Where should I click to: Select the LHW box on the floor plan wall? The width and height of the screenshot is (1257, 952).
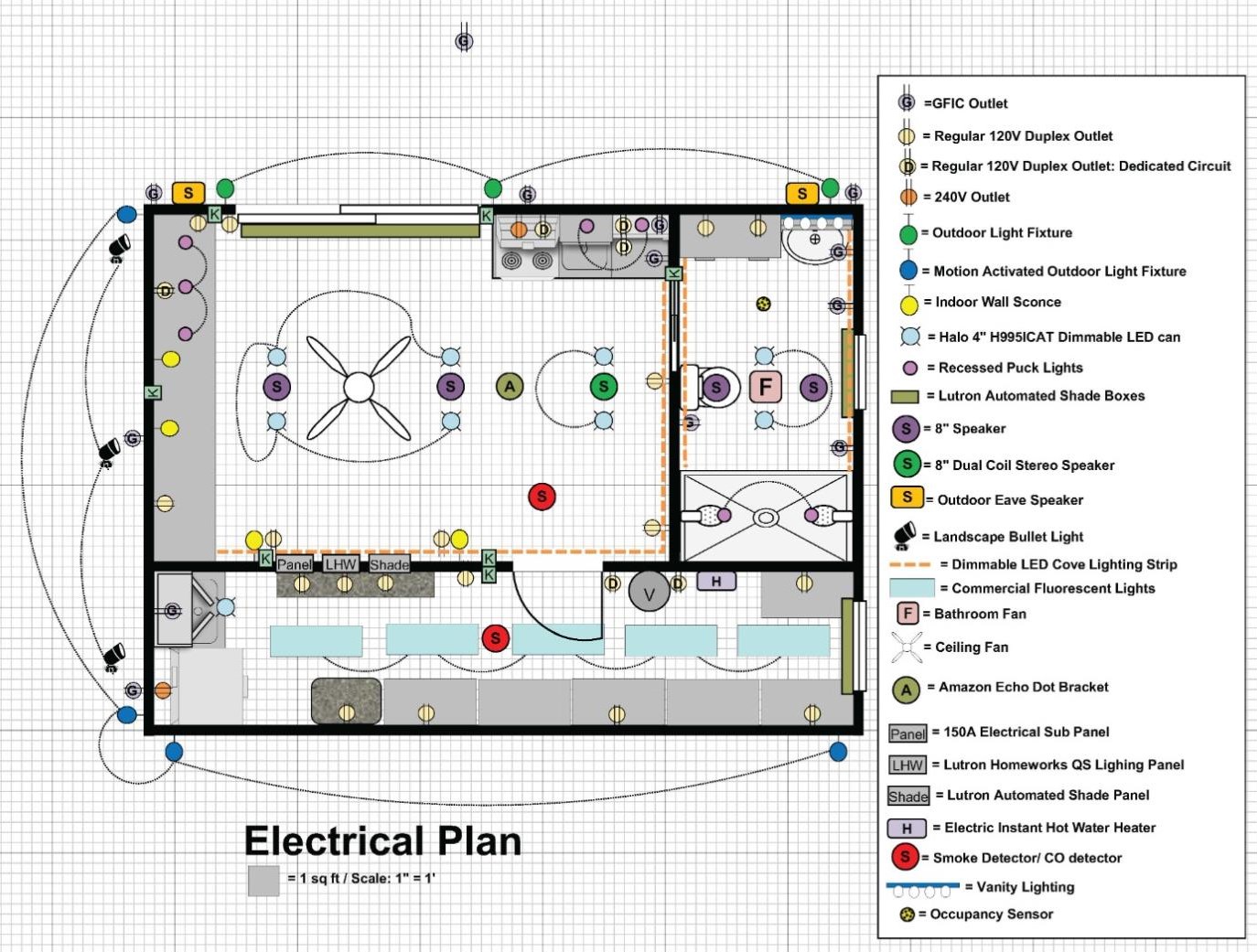pos(340,564)
